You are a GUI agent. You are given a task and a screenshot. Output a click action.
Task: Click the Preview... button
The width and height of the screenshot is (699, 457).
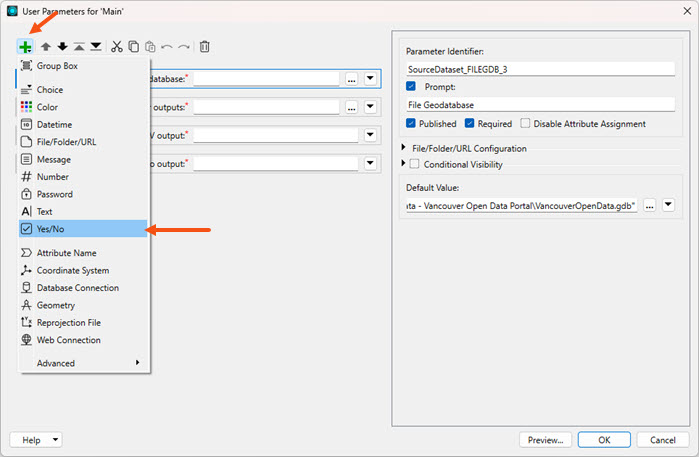(546, 440)
